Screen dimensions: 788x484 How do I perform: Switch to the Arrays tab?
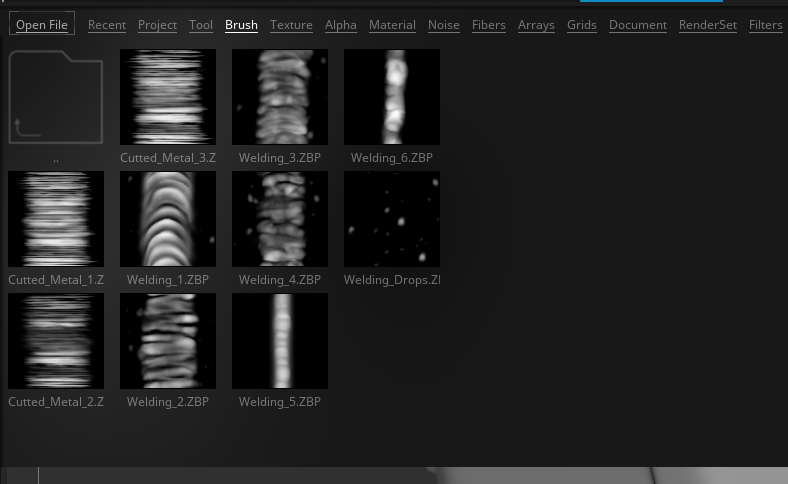coord(536,25)
